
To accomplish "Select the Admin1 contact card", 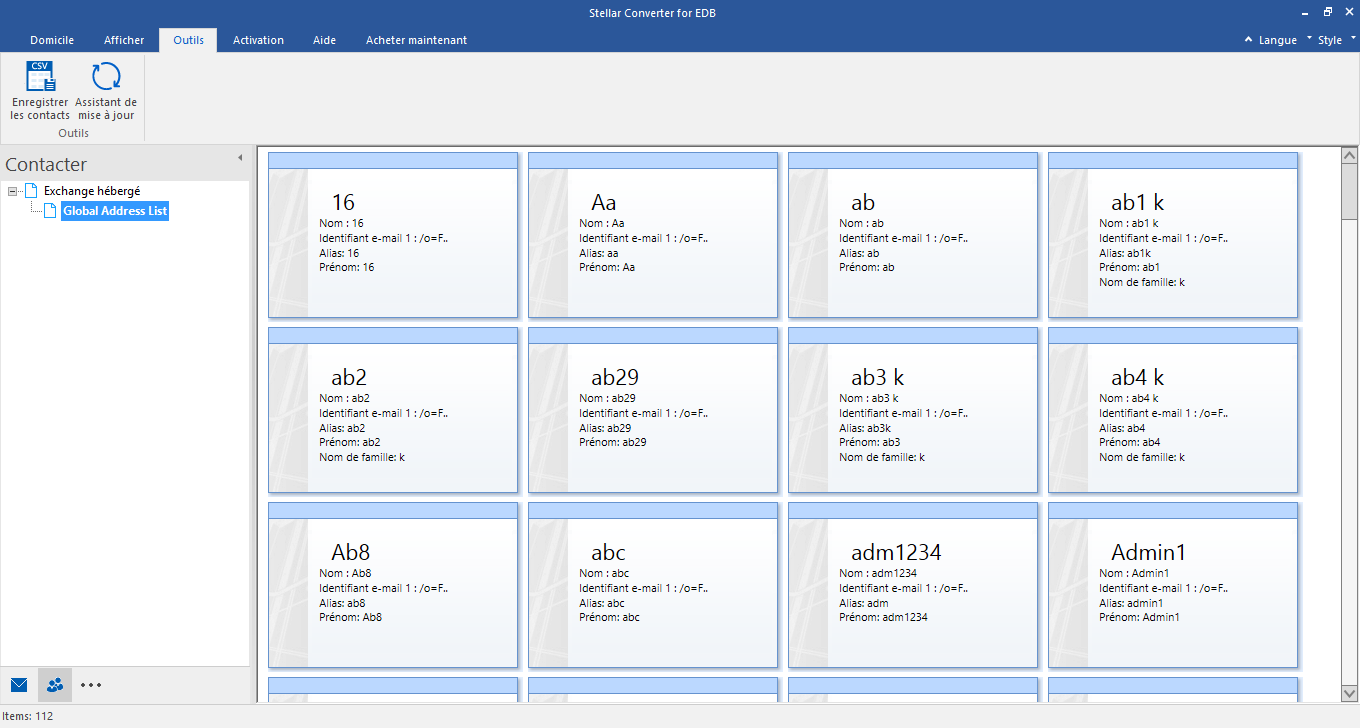I will pyautogui.click(x=1173, y=585).
